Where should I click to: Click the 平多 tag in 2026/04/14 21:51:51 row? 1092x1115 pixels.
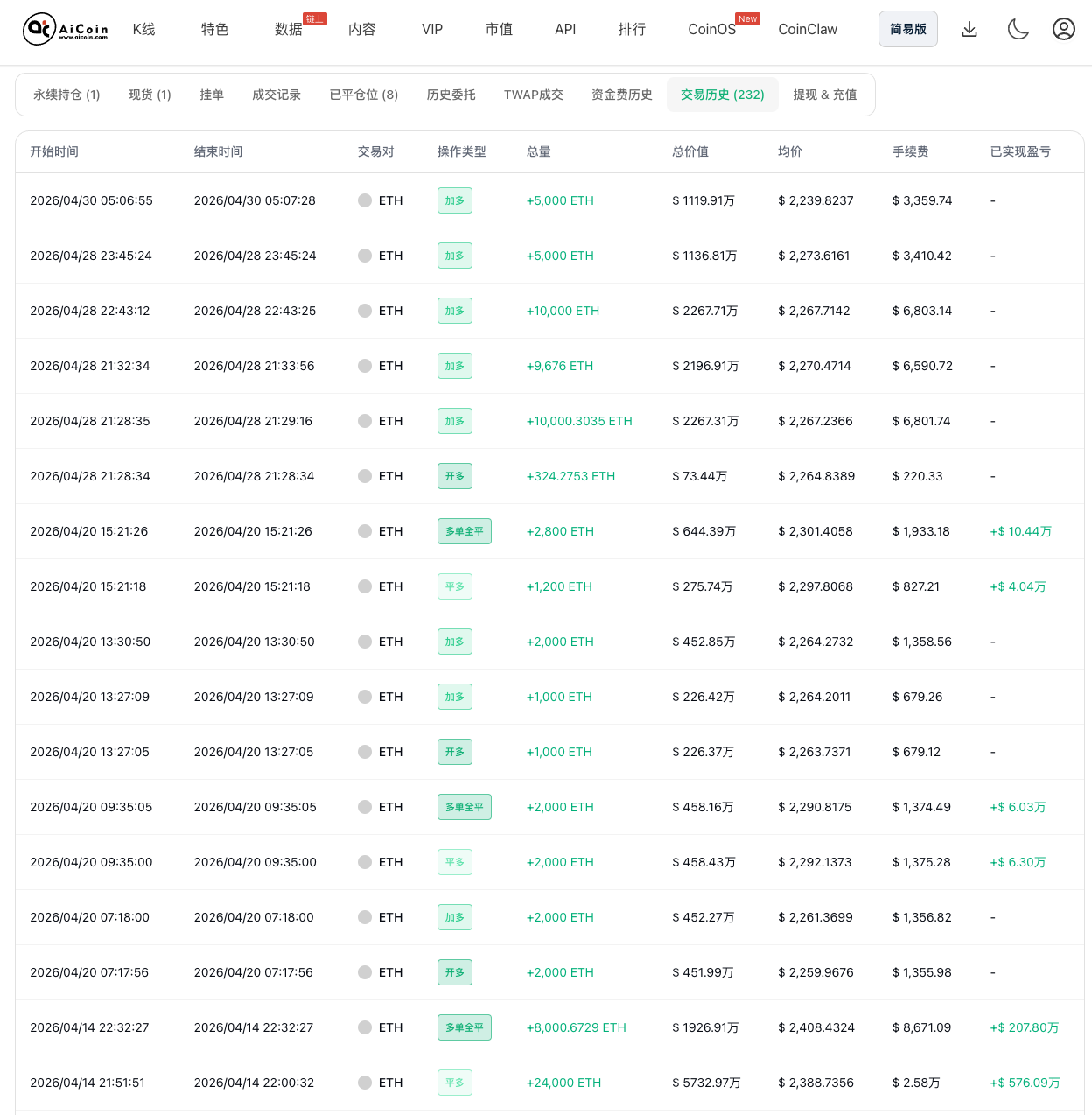pyautogui.click(x=455, y=1083)
